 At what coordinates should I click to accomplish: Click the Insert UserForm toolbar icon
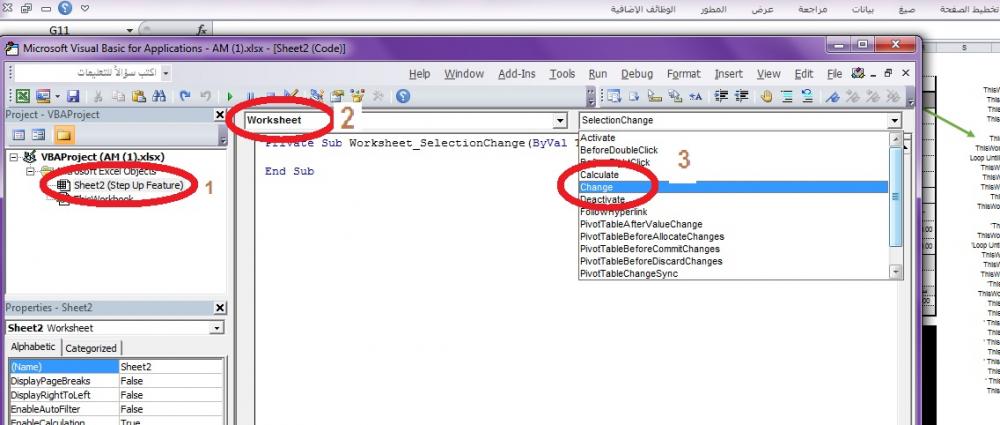pos(43,96)
